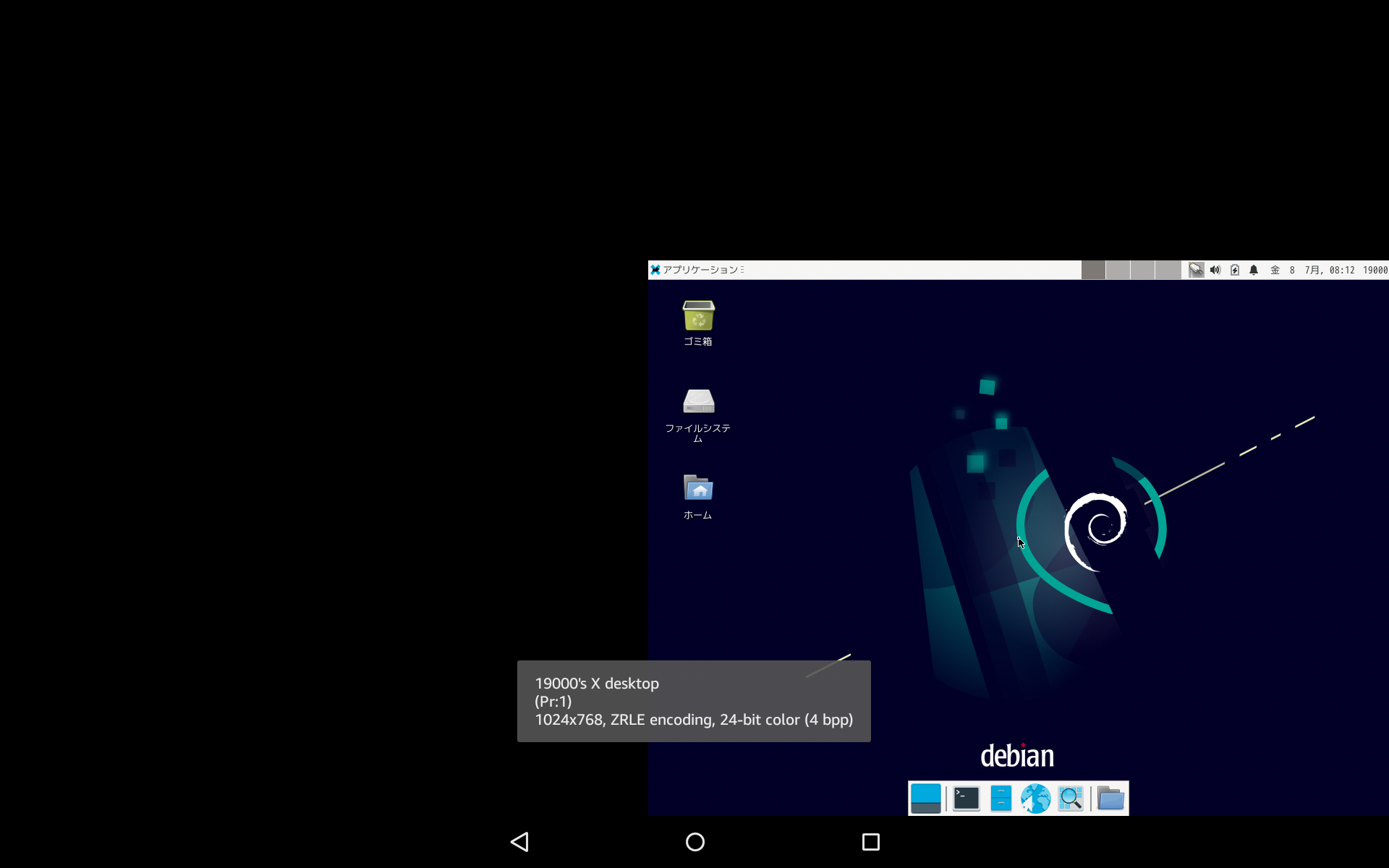The image size is (1389, 868).
Task: Open the file manager cabinet dock icon
Action: [x=1001, y=799]
